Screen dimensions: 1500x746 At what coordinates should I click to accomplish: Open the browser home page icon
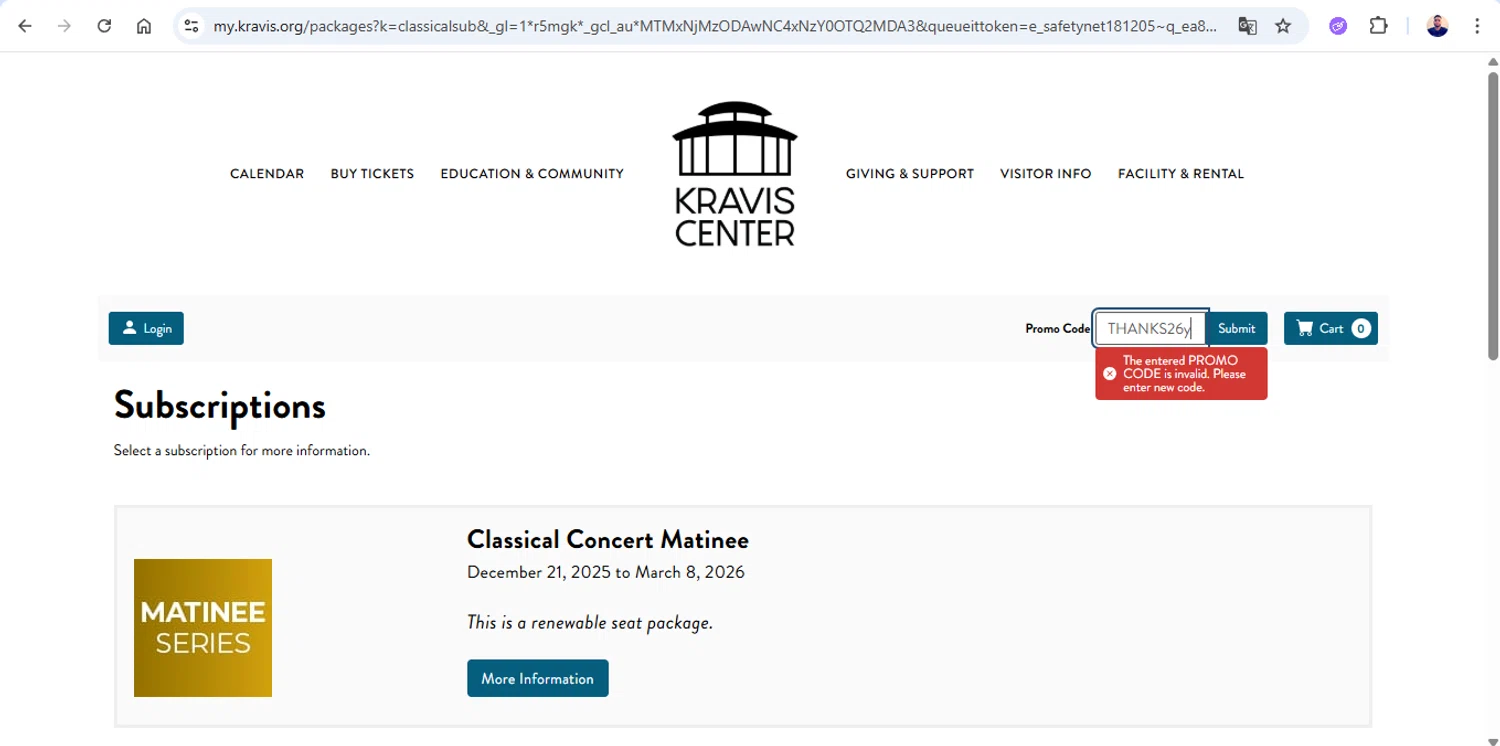pos(144,26)
